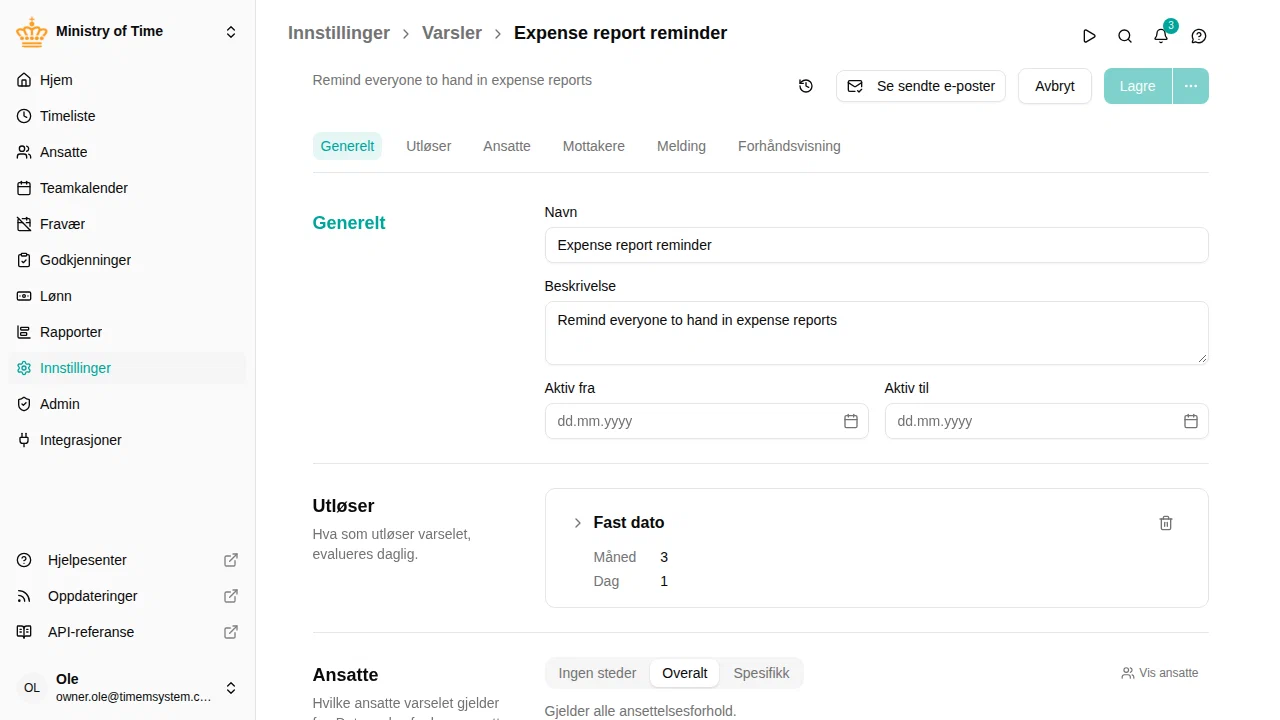Click the Lagre button
This screenshot has width=1280, height=720.
pos(1138,86)
